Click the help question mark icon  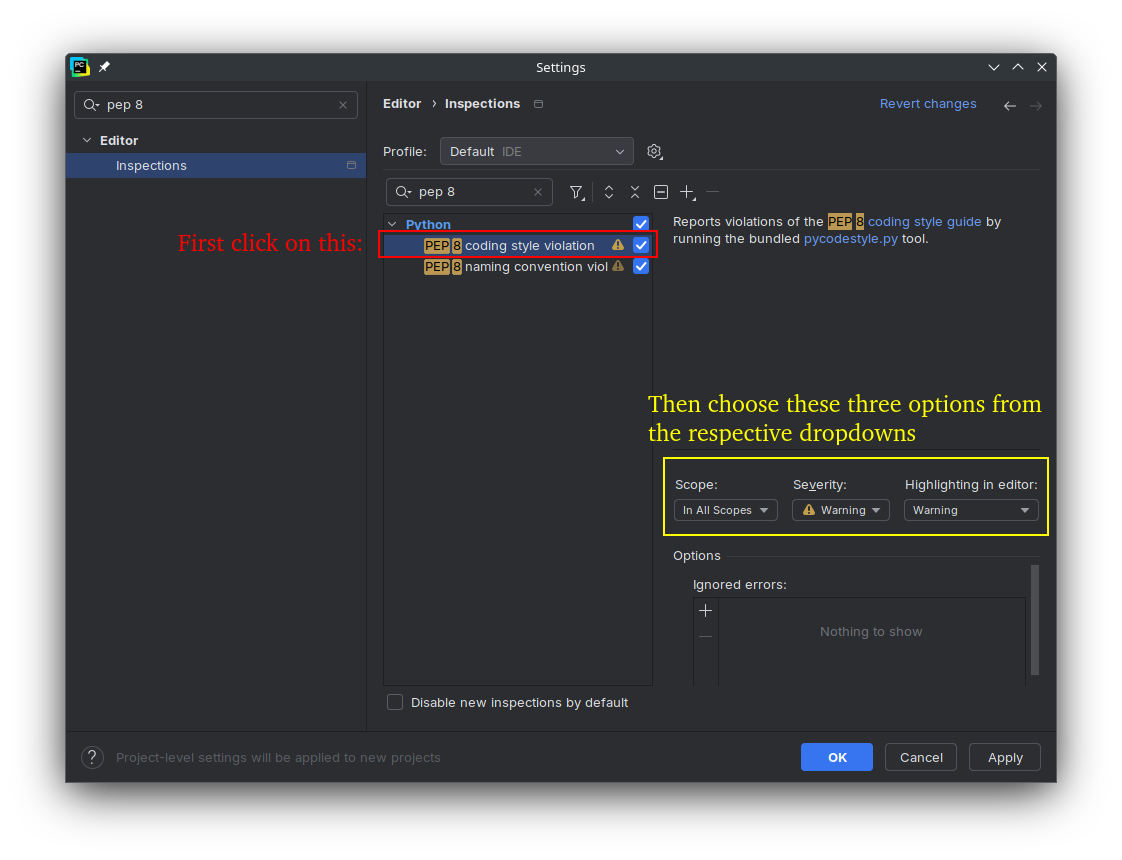[x=92, y=757]
